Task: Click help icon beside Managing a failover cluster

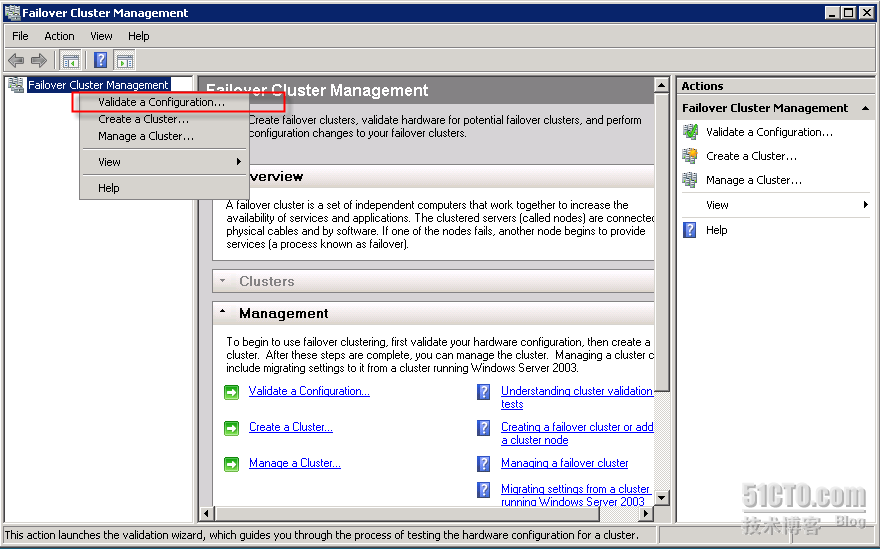Action: [x=483, y=464]
